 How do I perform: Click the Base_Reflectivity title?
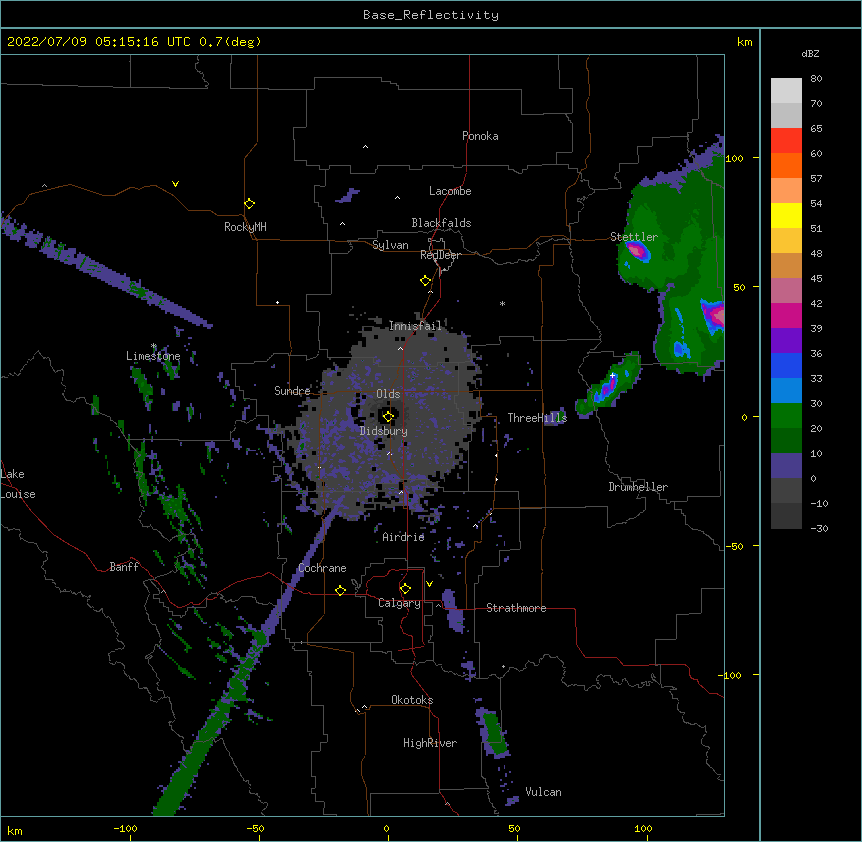pyautogui.click(x=431, y=15)
